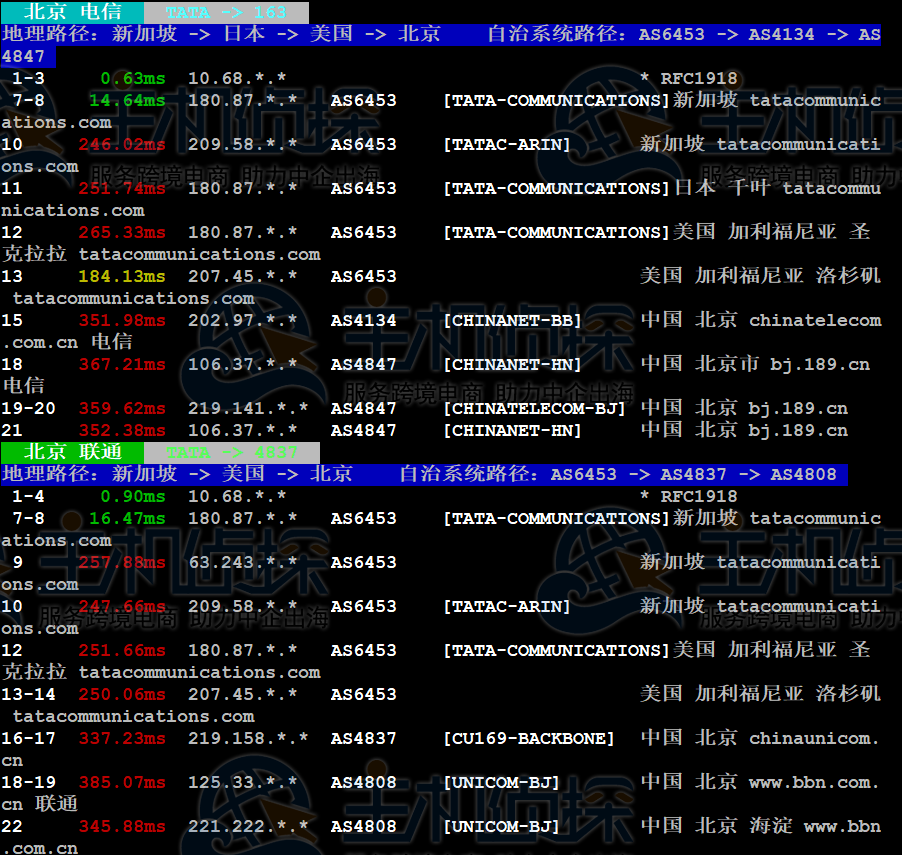This screenshot has height=855, width=902.
Task: Click latency value 247.66ms
Action: [122, 606]
